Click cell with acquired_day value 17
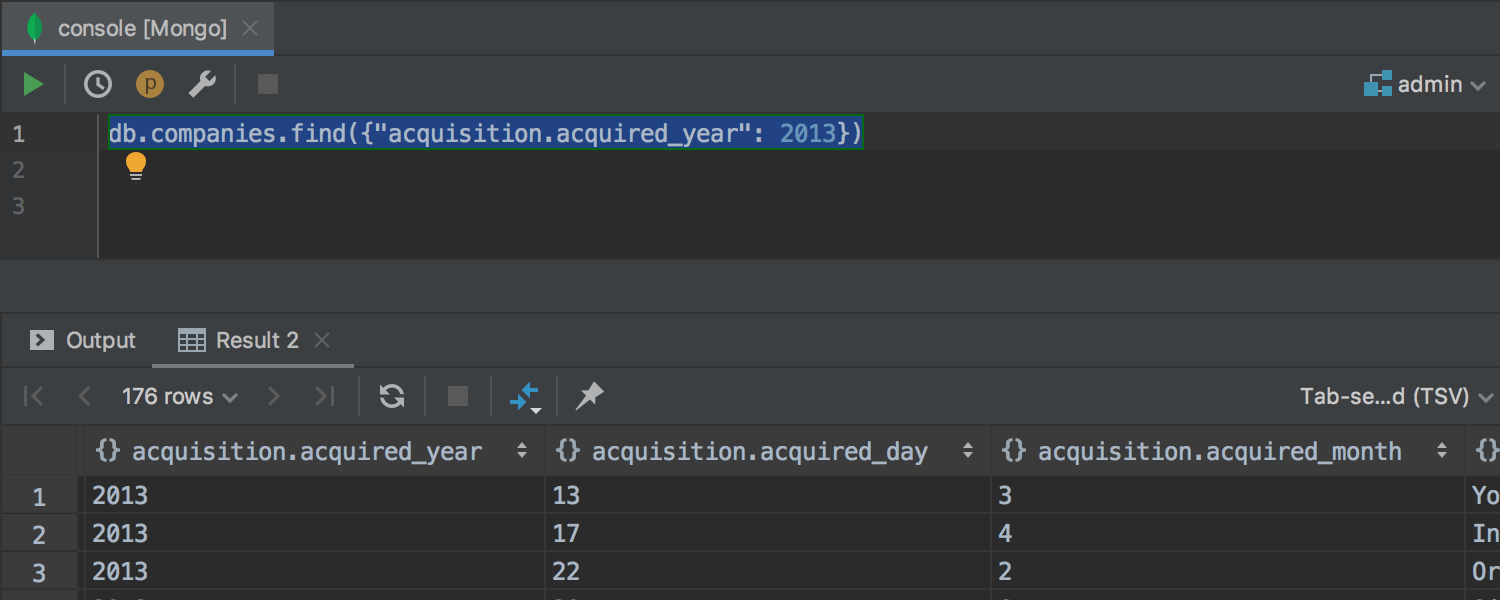The image size is (1500, 600). point(566,534)
